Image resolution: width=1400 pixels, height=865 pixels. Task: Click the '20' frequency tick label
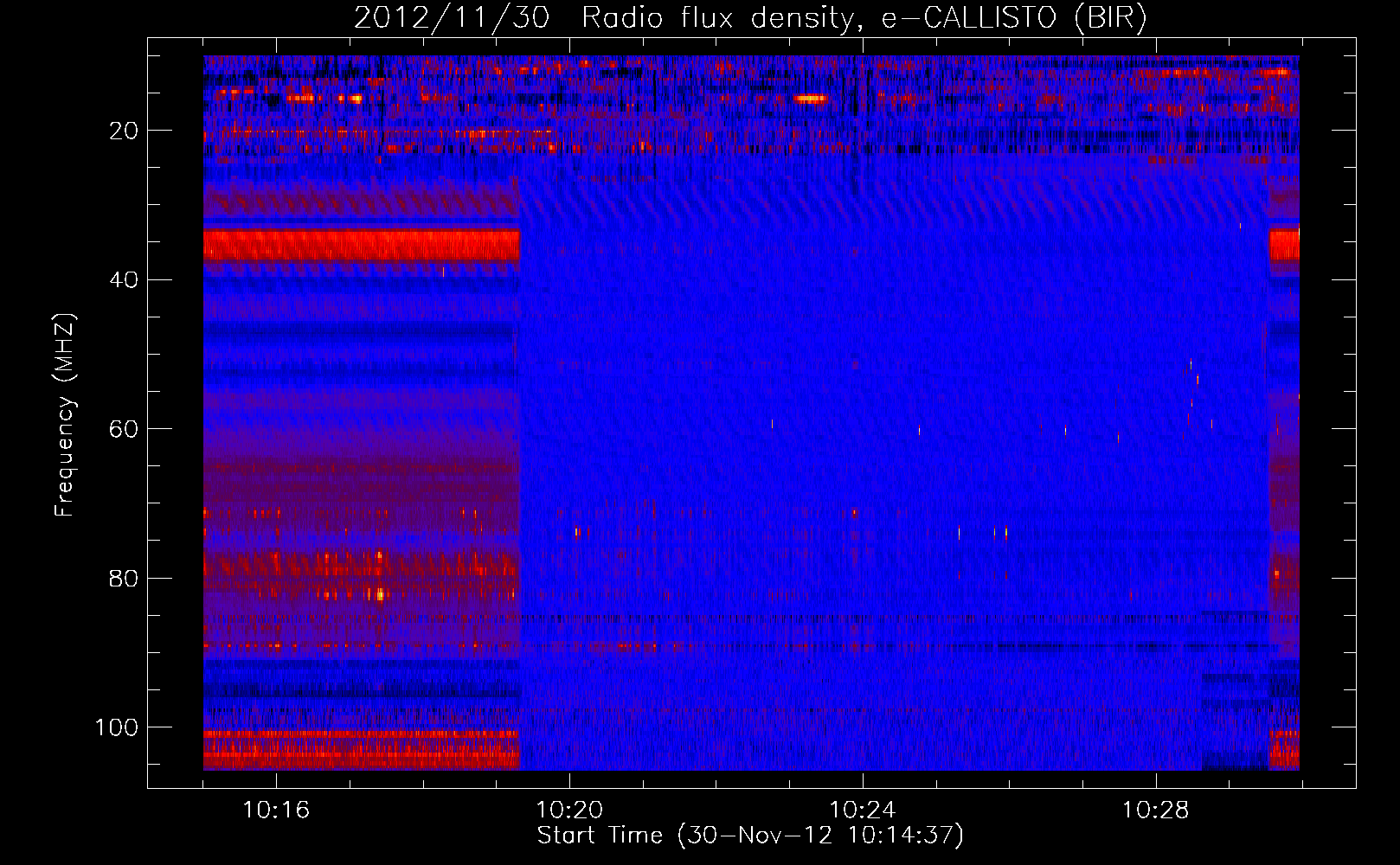coord(125,131)
